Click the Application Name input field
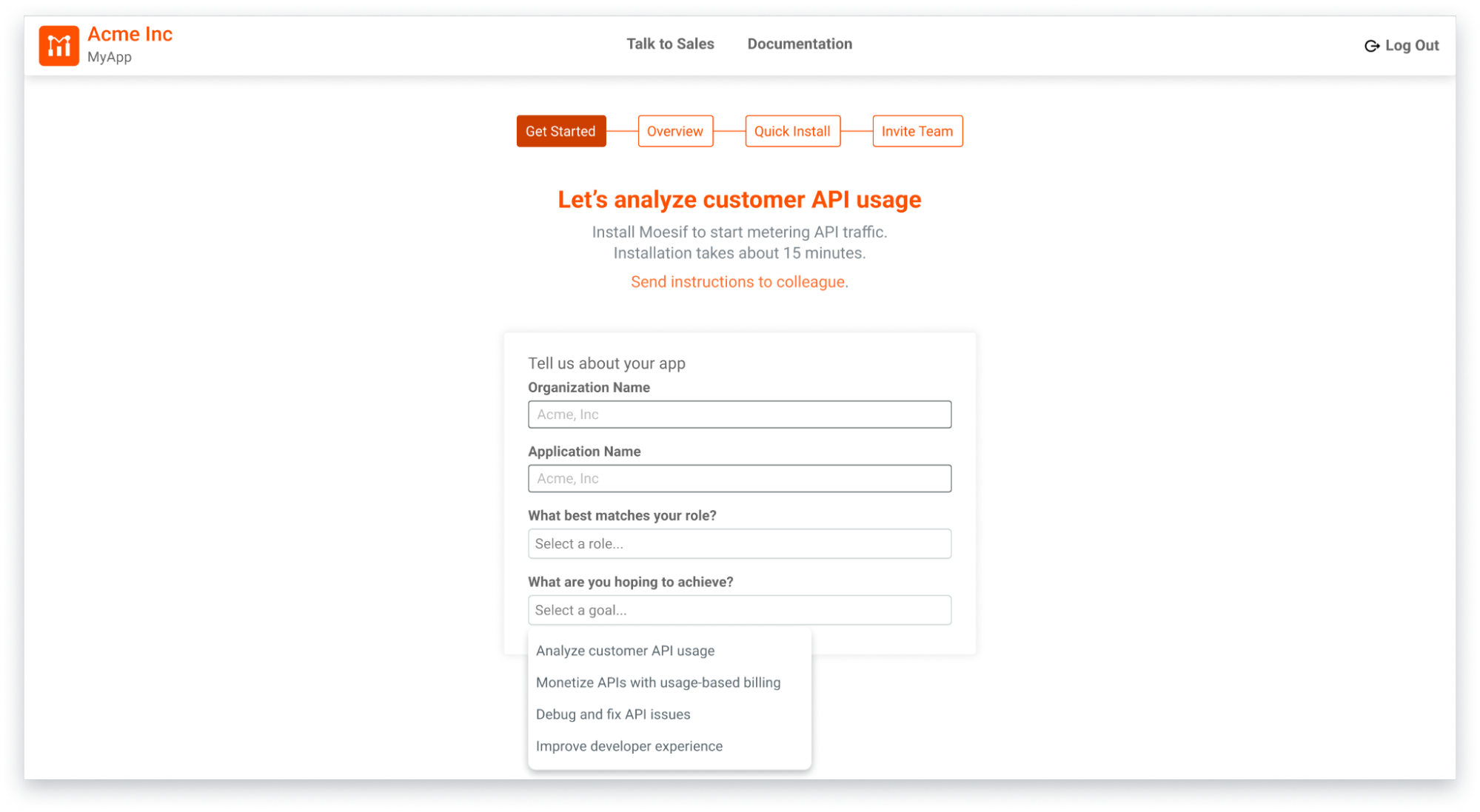1480x812 pixels. click(739, 478)
